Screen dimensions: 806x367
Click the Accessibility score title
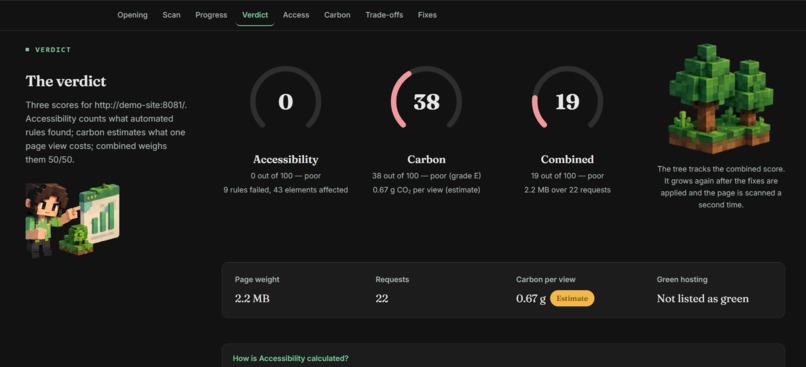(285, 159)
